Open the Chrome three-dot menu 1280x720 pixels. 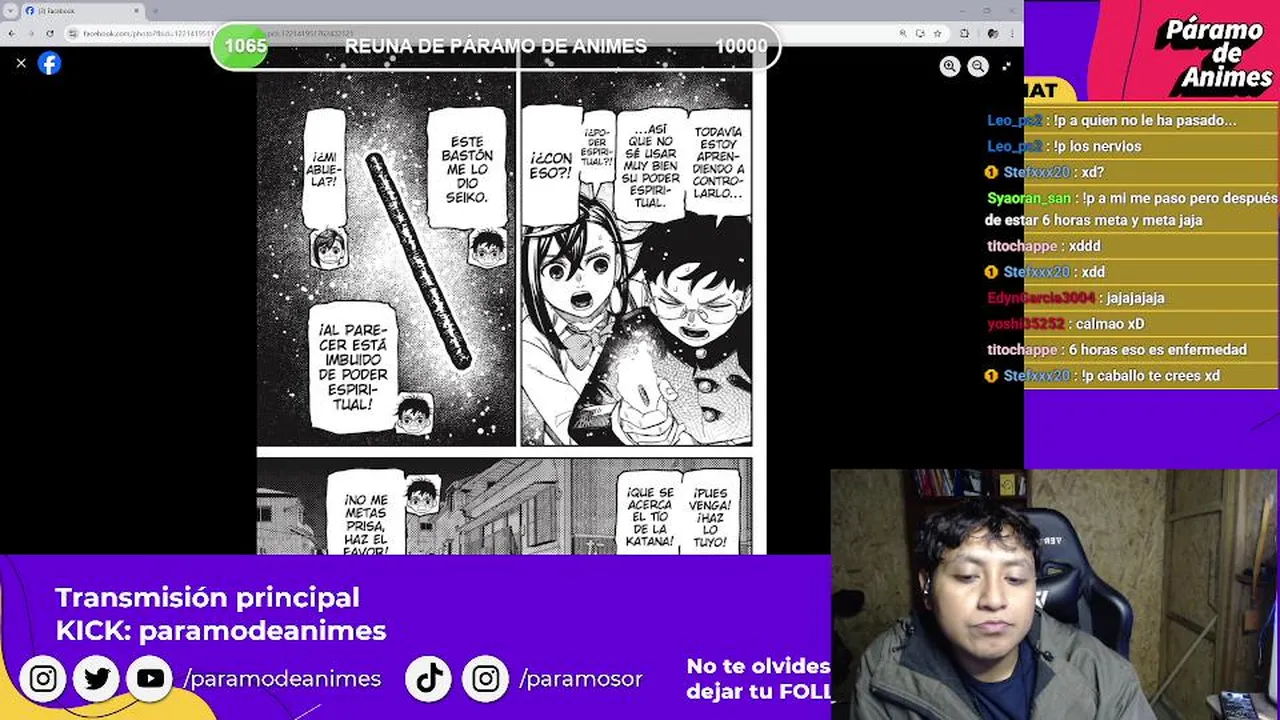click(x=1012, y=33)
